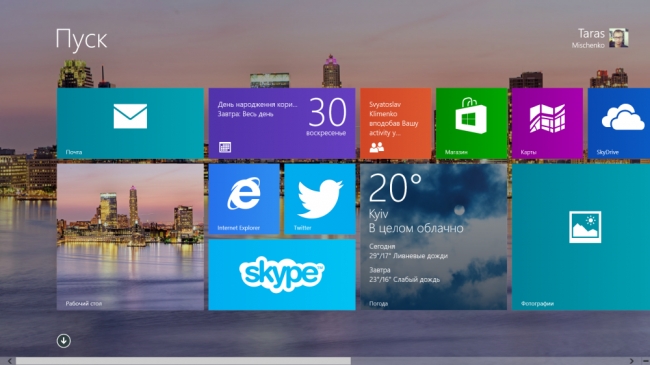Image resolution: width=650 pixels, height=365 pixels.
Task: Click the zoom-out minus button in corner
Action: tap(645, 361)
